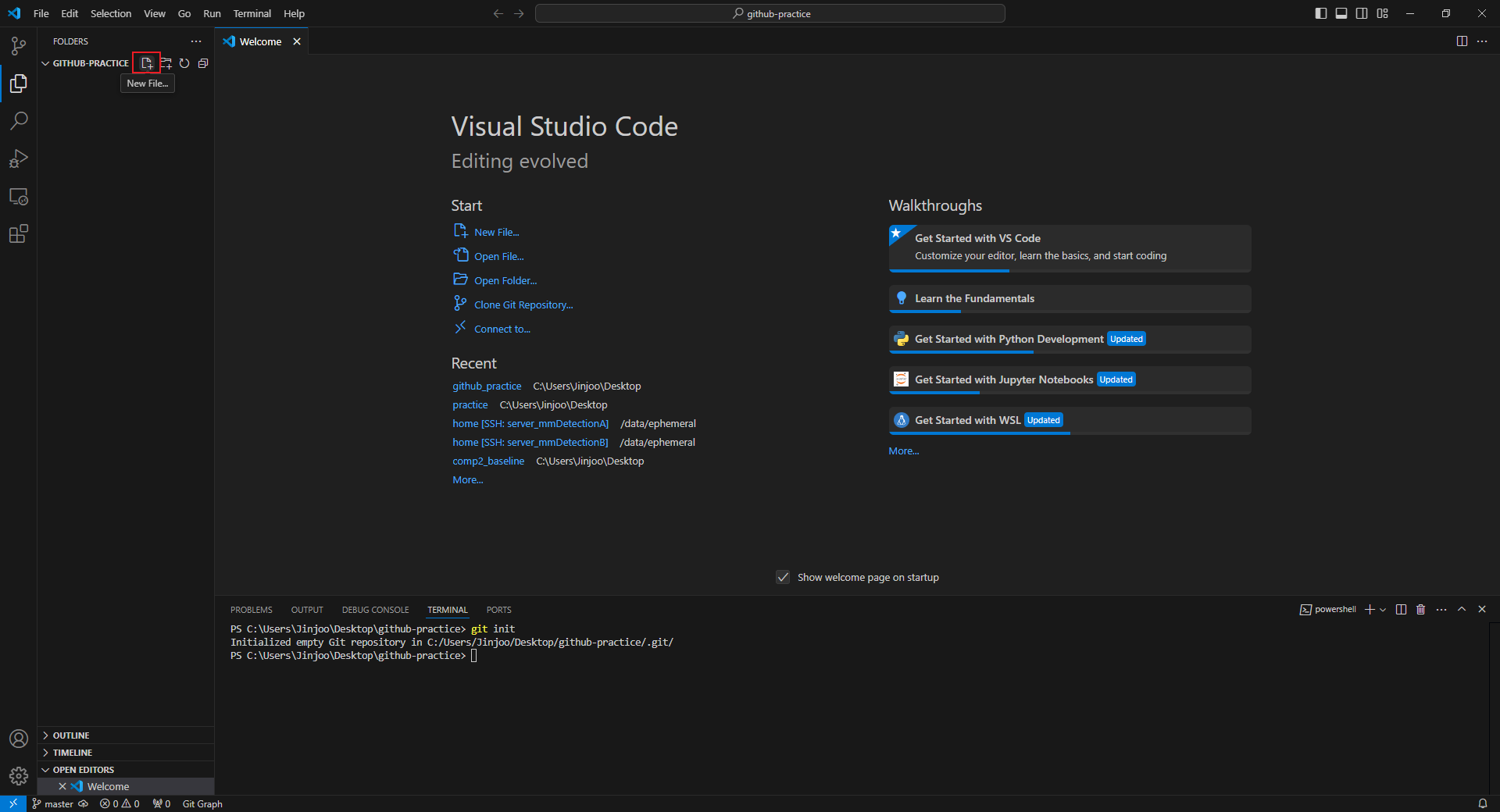The image size is (1500, 812).
Task: Open Git Graph from status bar
Action: click(202, 803)
